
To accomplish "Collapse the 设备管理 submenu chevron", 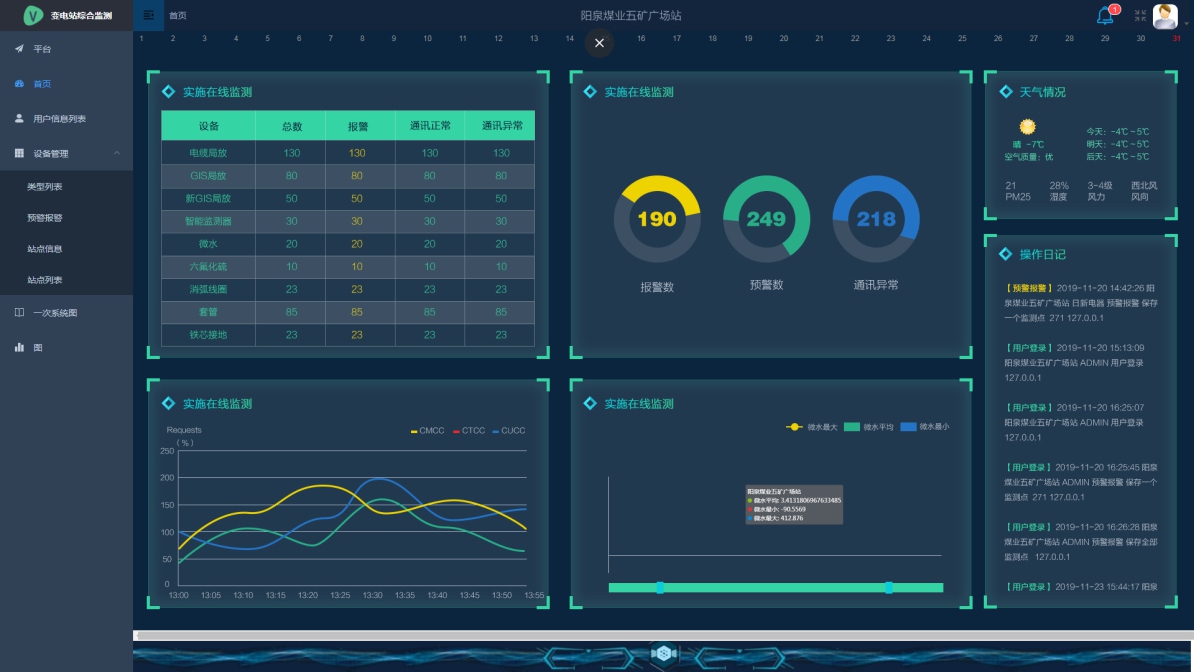I will [x=117, y=153].
